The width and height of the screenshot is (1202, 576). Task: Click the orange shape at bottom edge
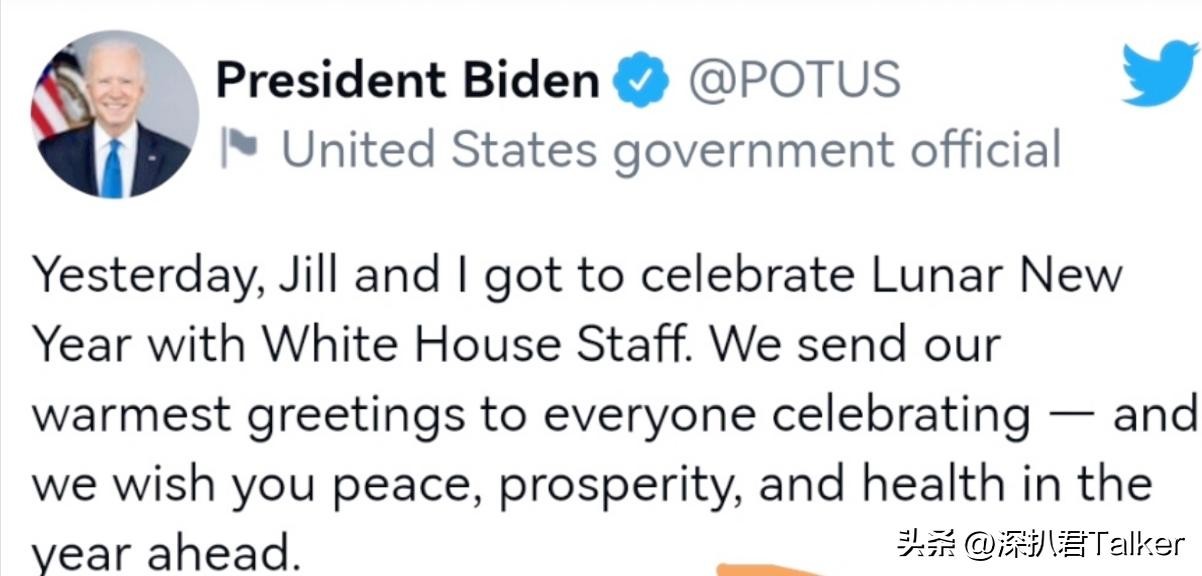[x=770, y=569]
